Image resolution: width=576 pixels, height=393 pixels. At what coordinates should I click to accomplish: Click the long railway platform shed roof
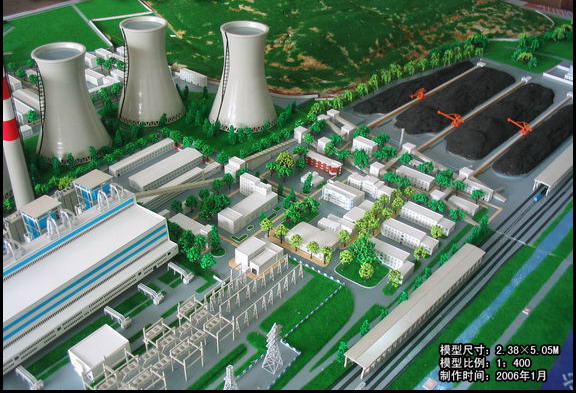pos(414,308)
